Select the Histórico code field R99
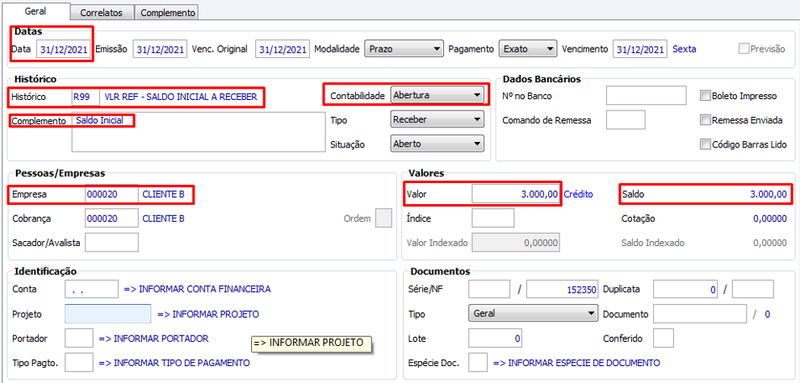 [86, 96]
